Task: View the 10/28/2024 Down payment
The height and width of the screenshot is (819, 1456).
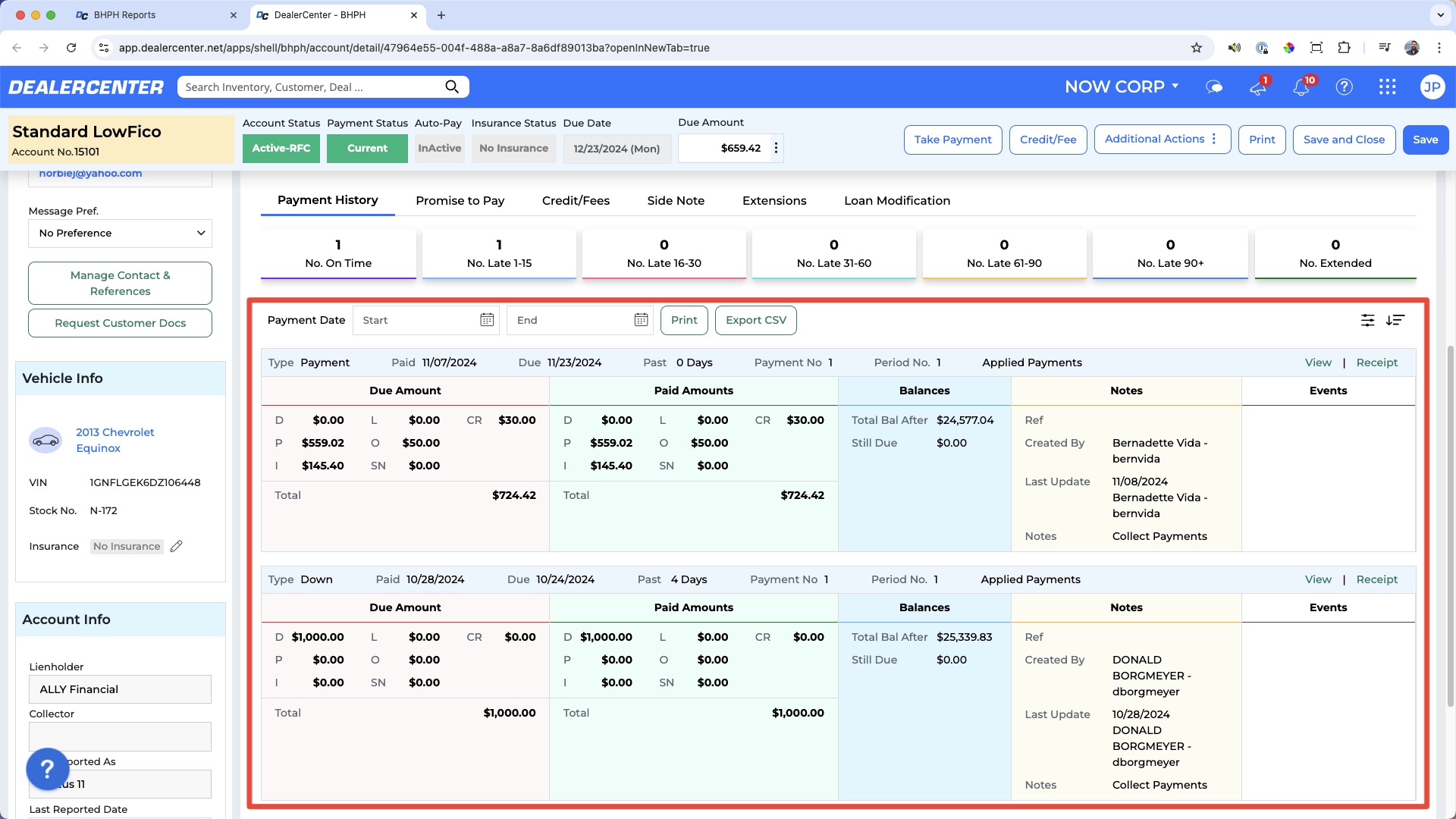Action: [x=1318, y=579]
